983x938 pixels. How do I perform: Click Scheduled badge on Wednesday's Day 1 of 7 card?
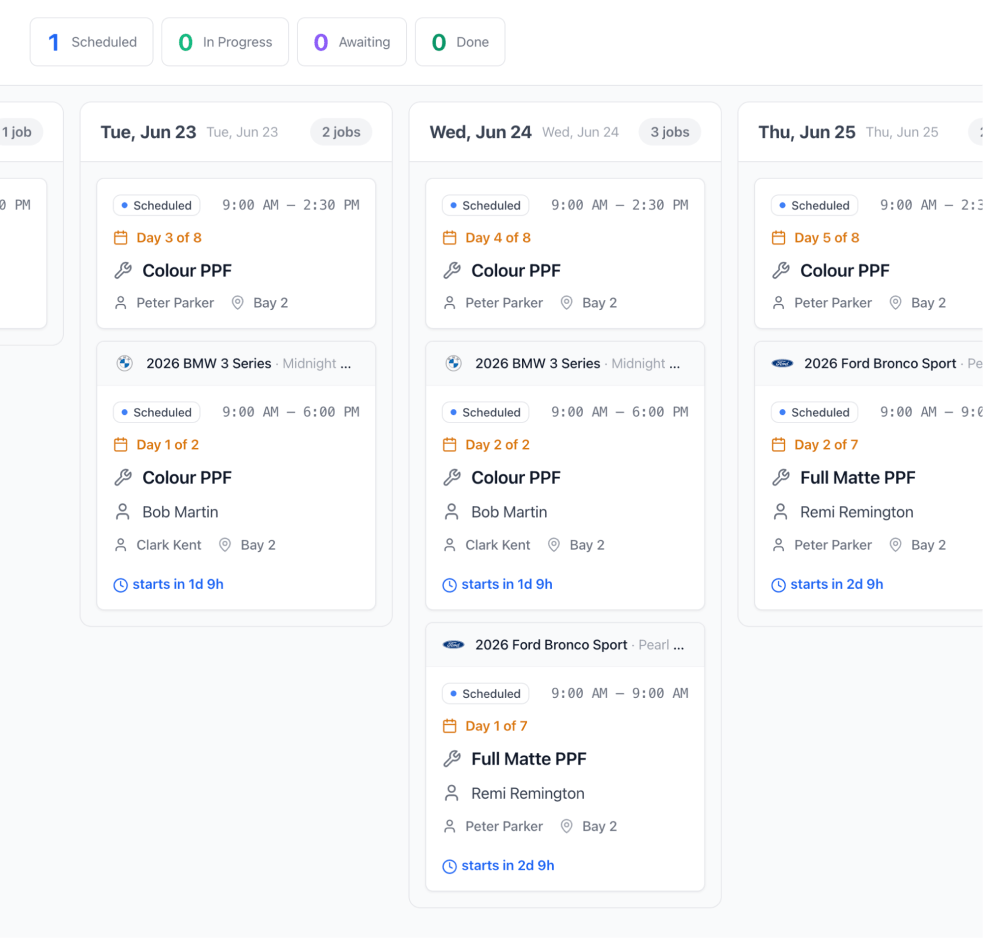coord(485,694)
